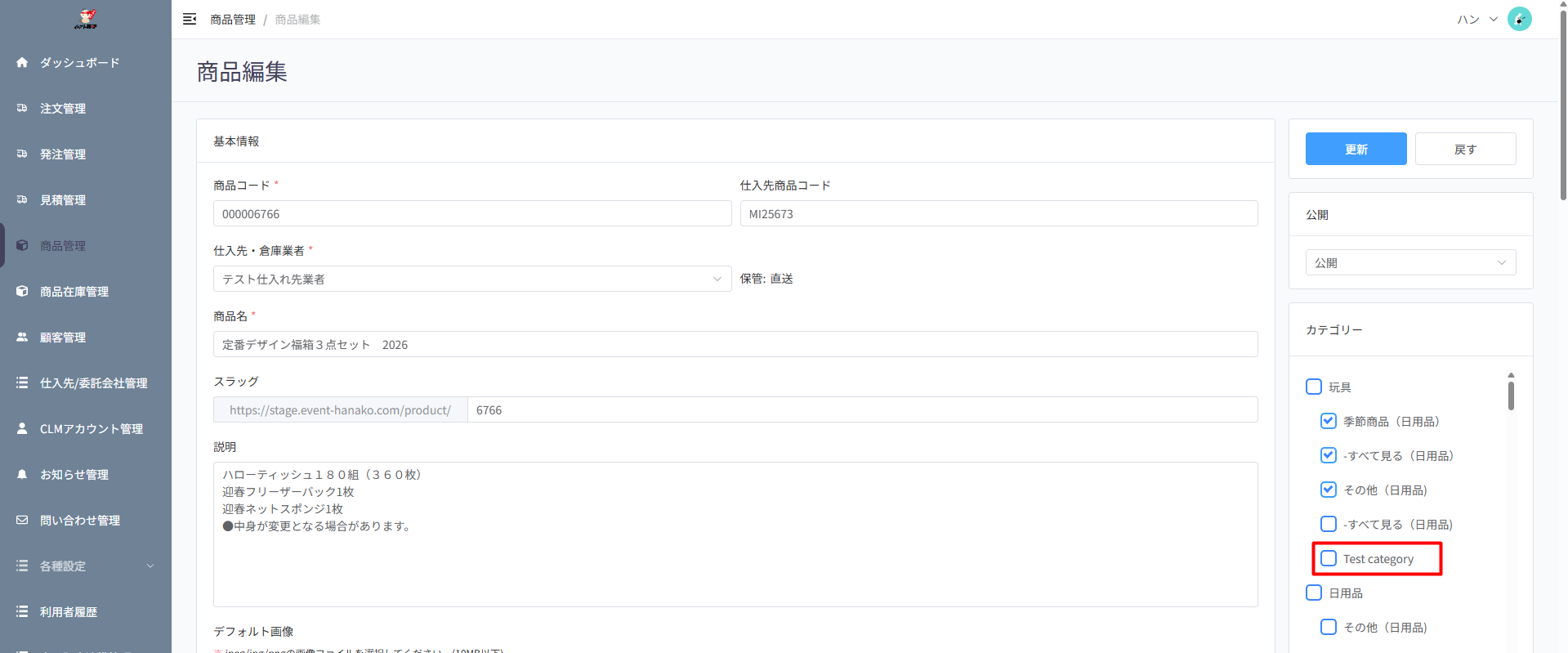1568x653 pixels.
Task: Click the envelope icon for 問い合わせ管理
Action: pos(22,520)
